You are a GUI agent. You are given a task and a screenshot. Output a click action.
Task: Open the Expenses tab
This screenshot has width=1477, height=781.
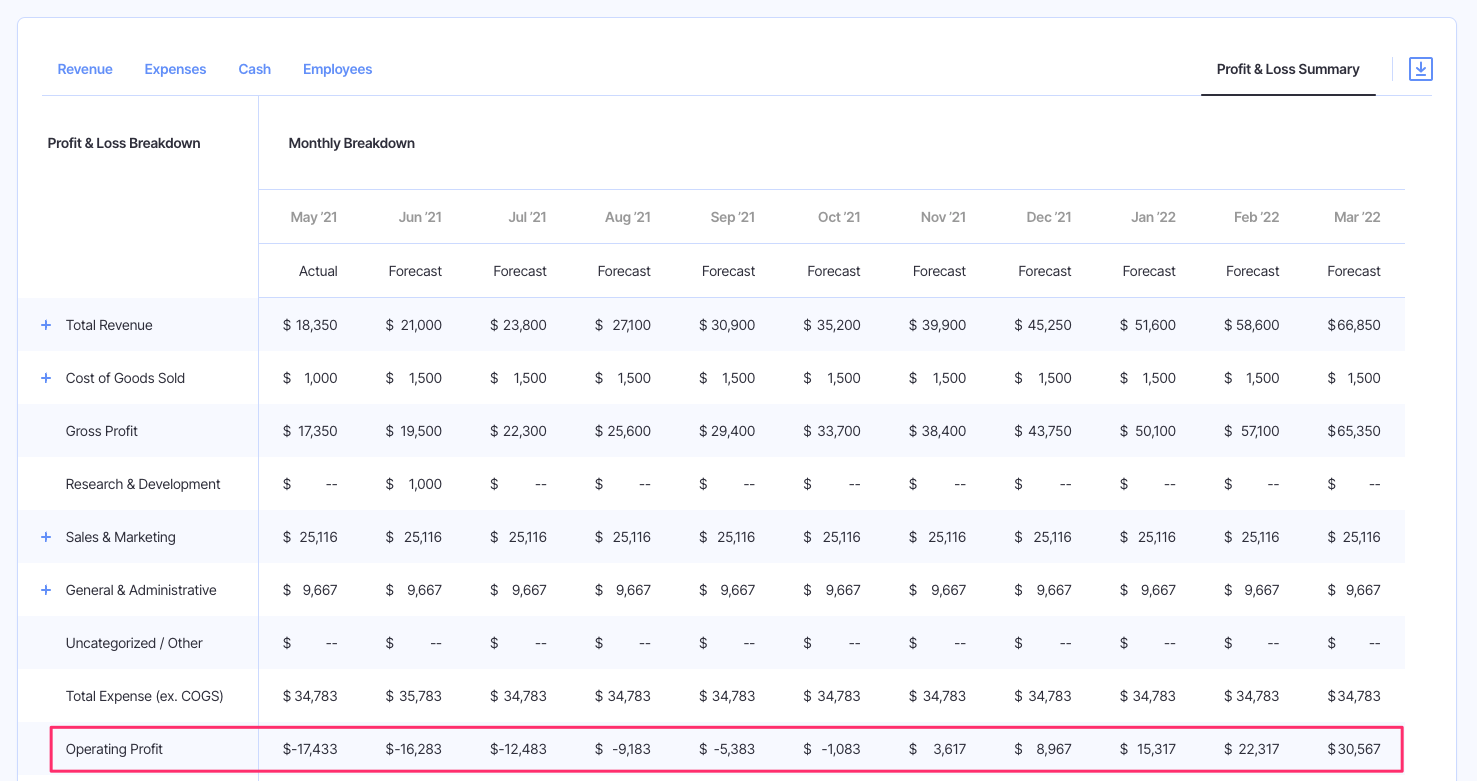pos(175,69)
